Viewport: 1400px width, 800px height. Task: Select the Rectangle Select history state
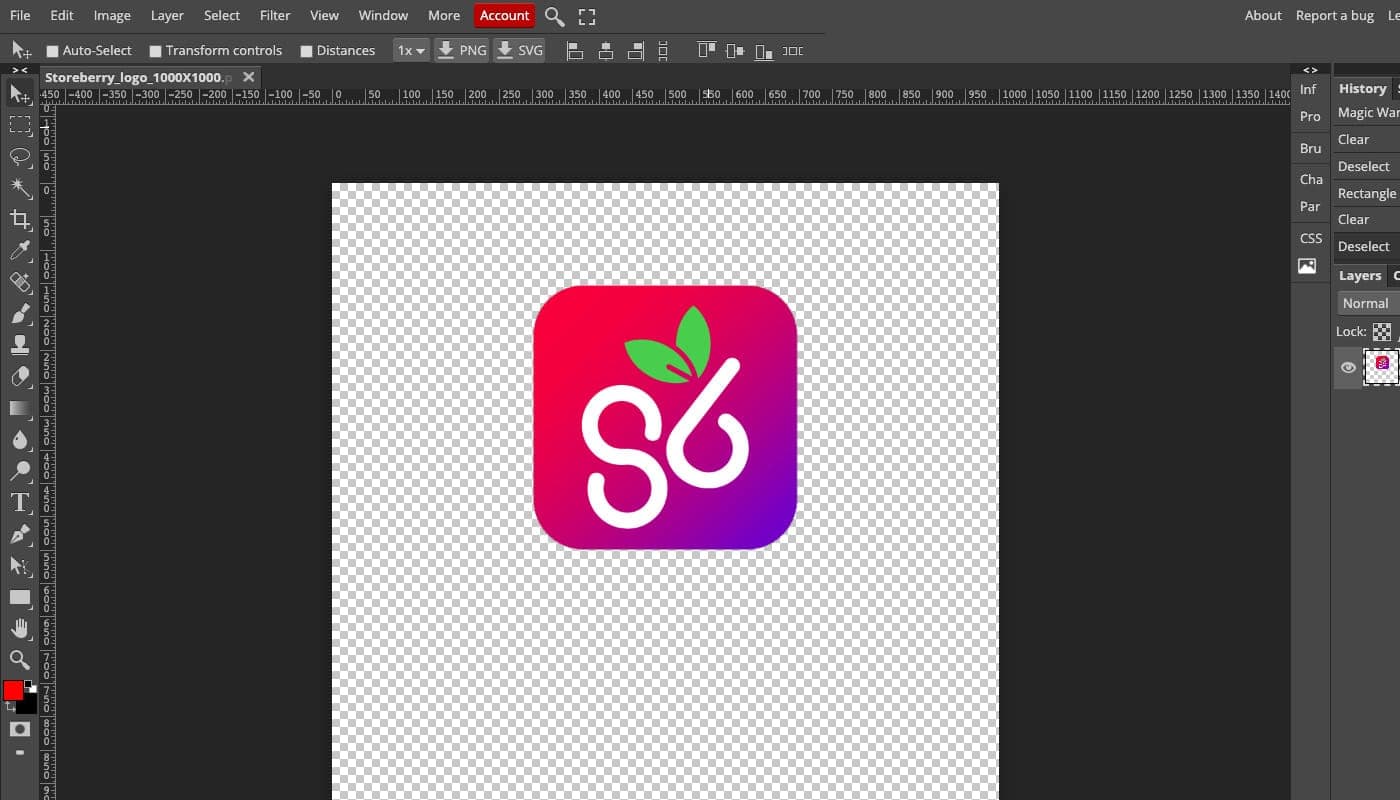[1368, 193]
